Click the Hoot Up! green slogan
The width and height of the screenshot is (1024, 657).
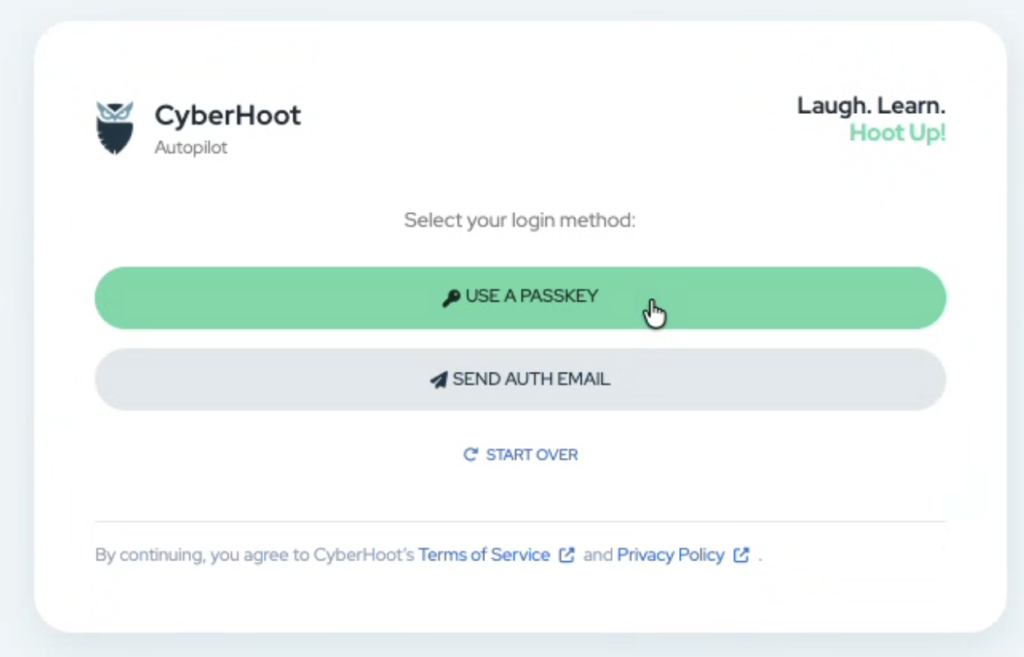[x=897, y=133]
